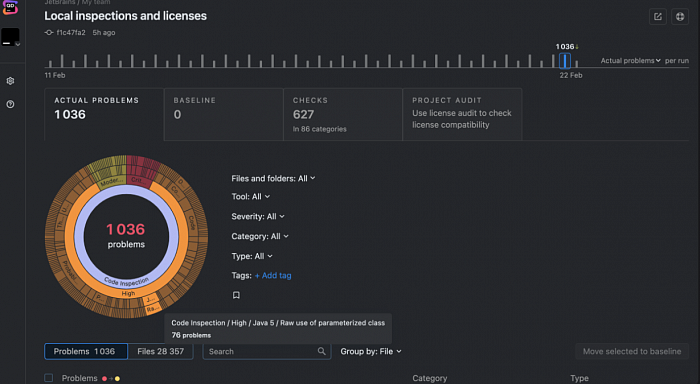Click the Qodana logo icon

coord(10,7)
